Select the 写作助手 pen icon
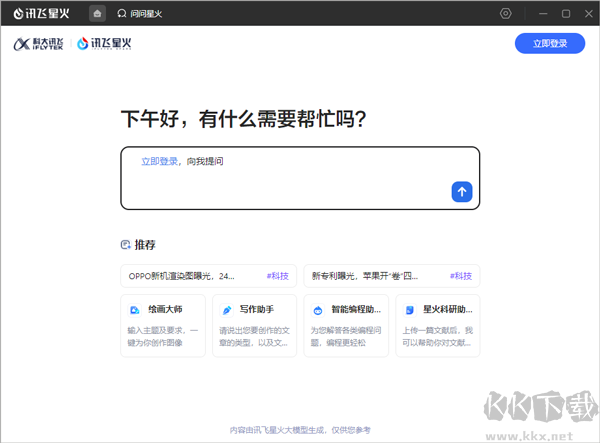The width and height of the screenshot is (600, 443). click(227, 310)
